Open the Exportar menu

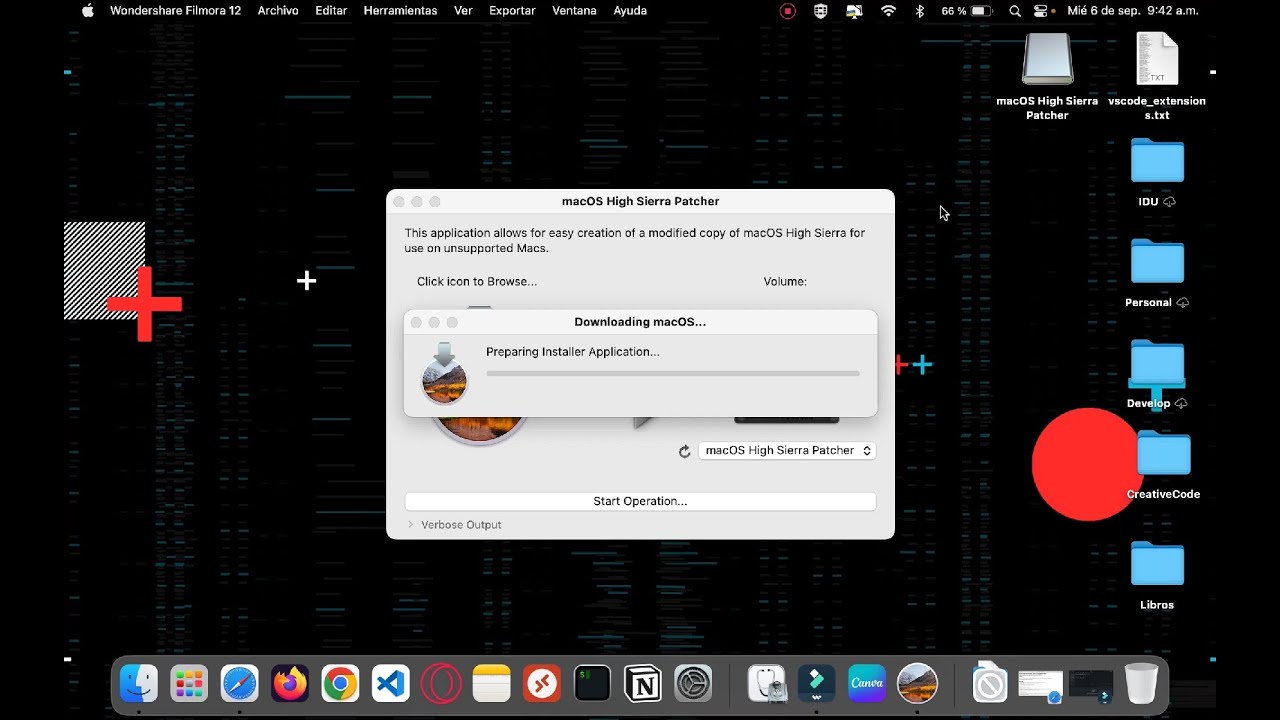pos(512,11)
